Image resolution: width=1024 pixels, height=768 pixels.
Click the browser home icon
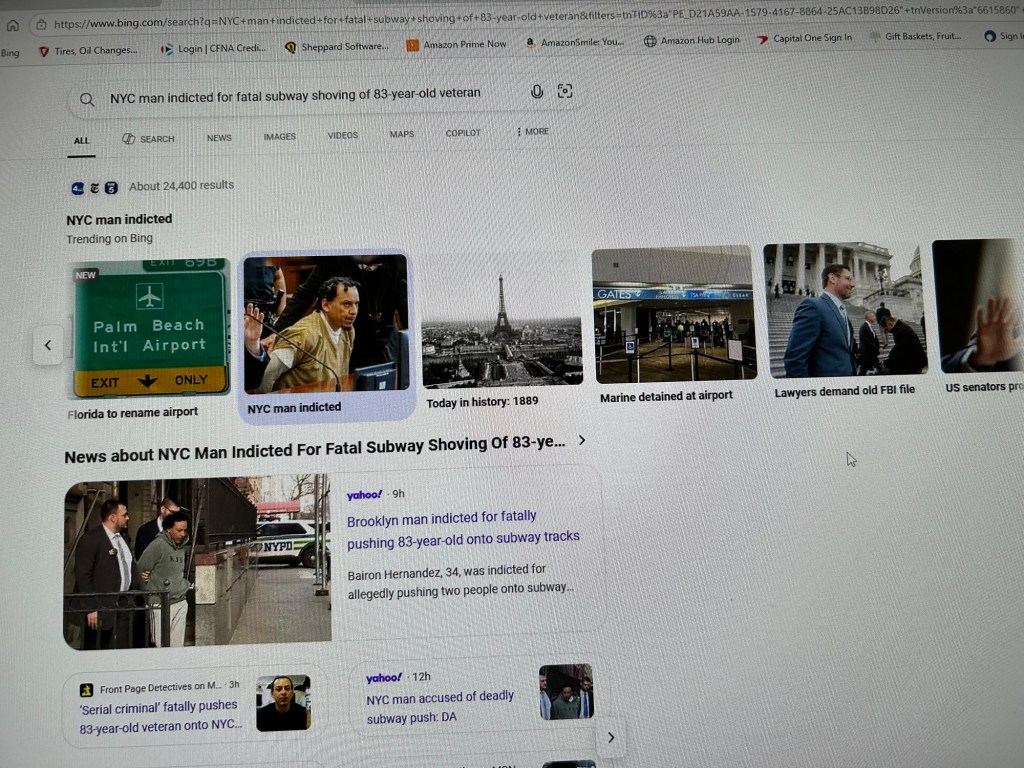click(x=12, y=25)
